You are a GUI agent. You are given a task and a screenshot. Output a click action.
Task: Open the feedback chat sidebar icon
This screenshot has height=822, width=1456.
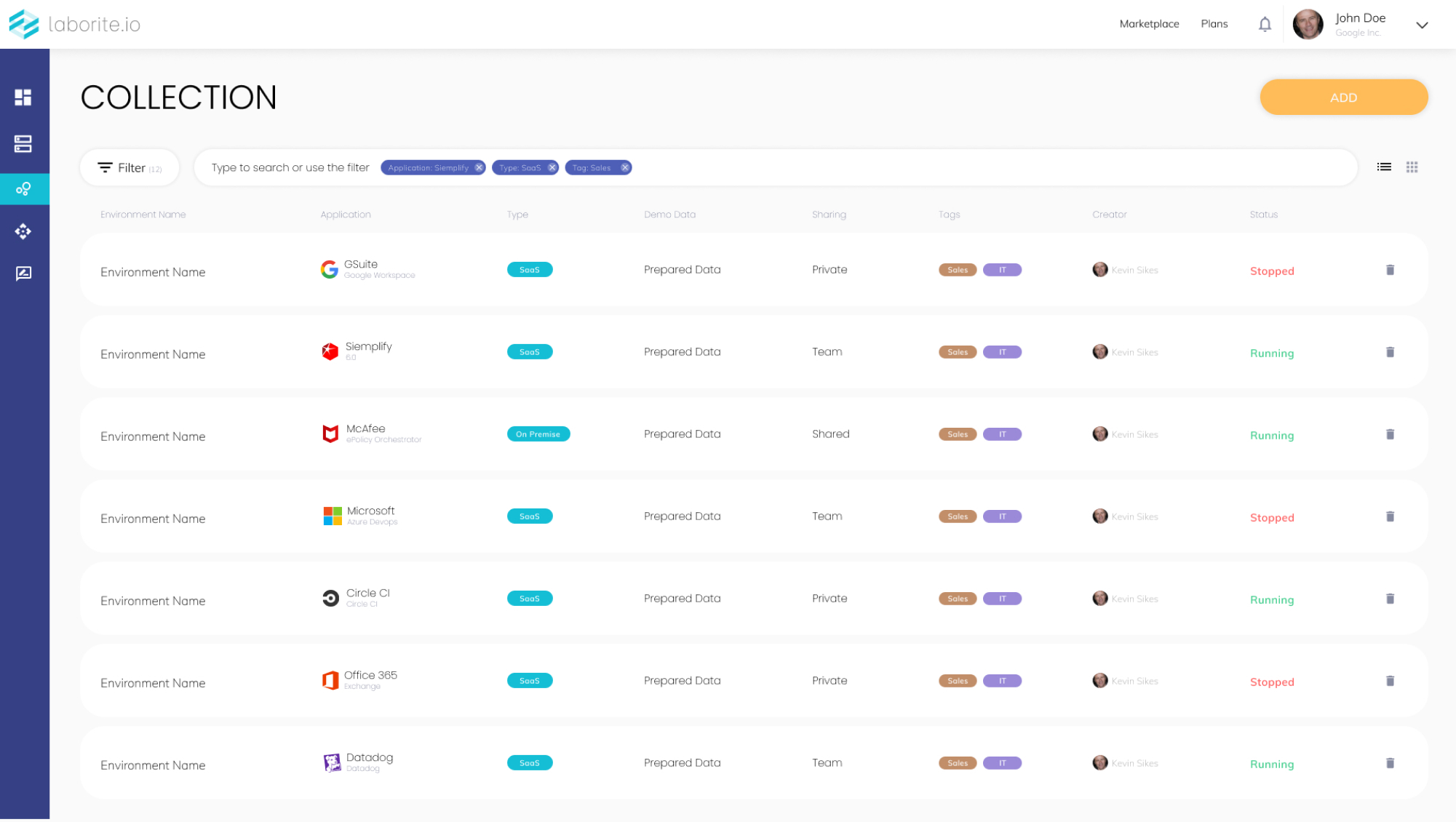click(x=23, y=274)
